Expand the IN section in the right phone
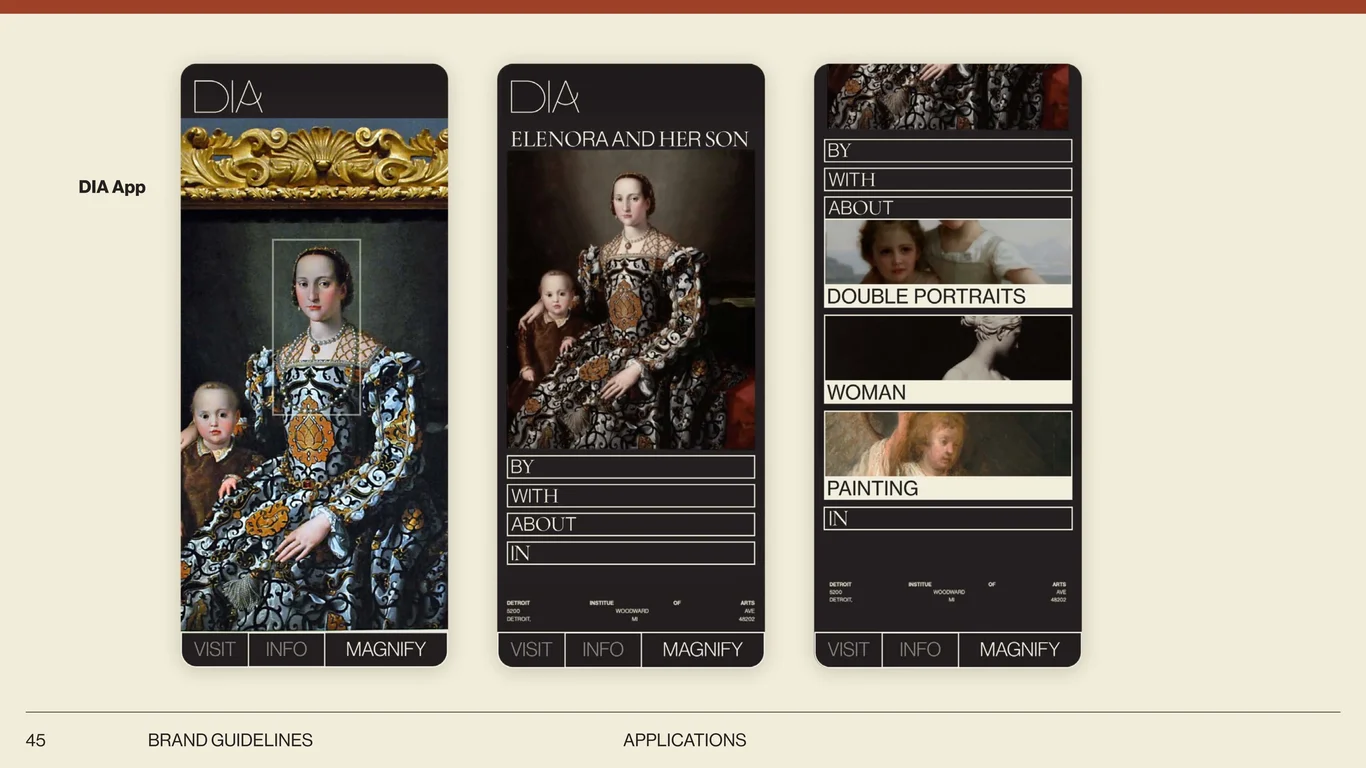1366x768 pixels. [948, 519]
